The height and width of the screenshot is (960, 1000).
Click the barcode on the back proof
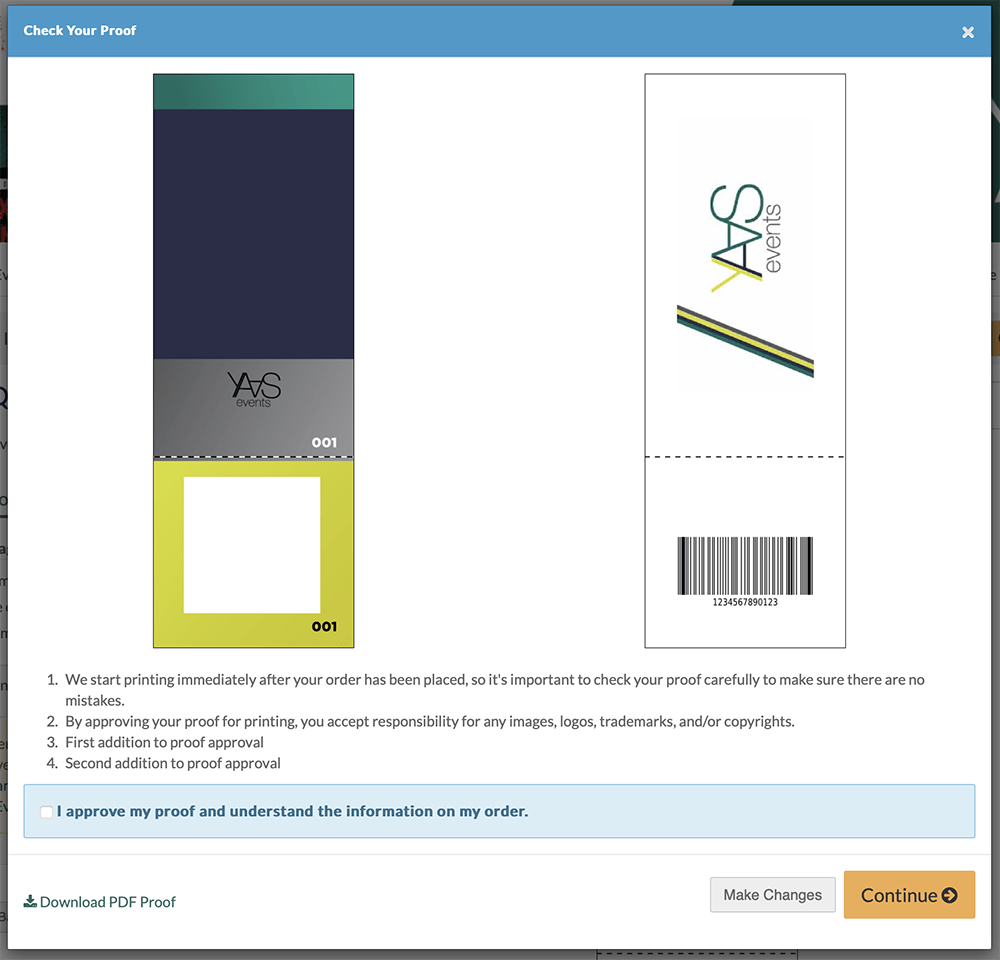pos(745,565)
